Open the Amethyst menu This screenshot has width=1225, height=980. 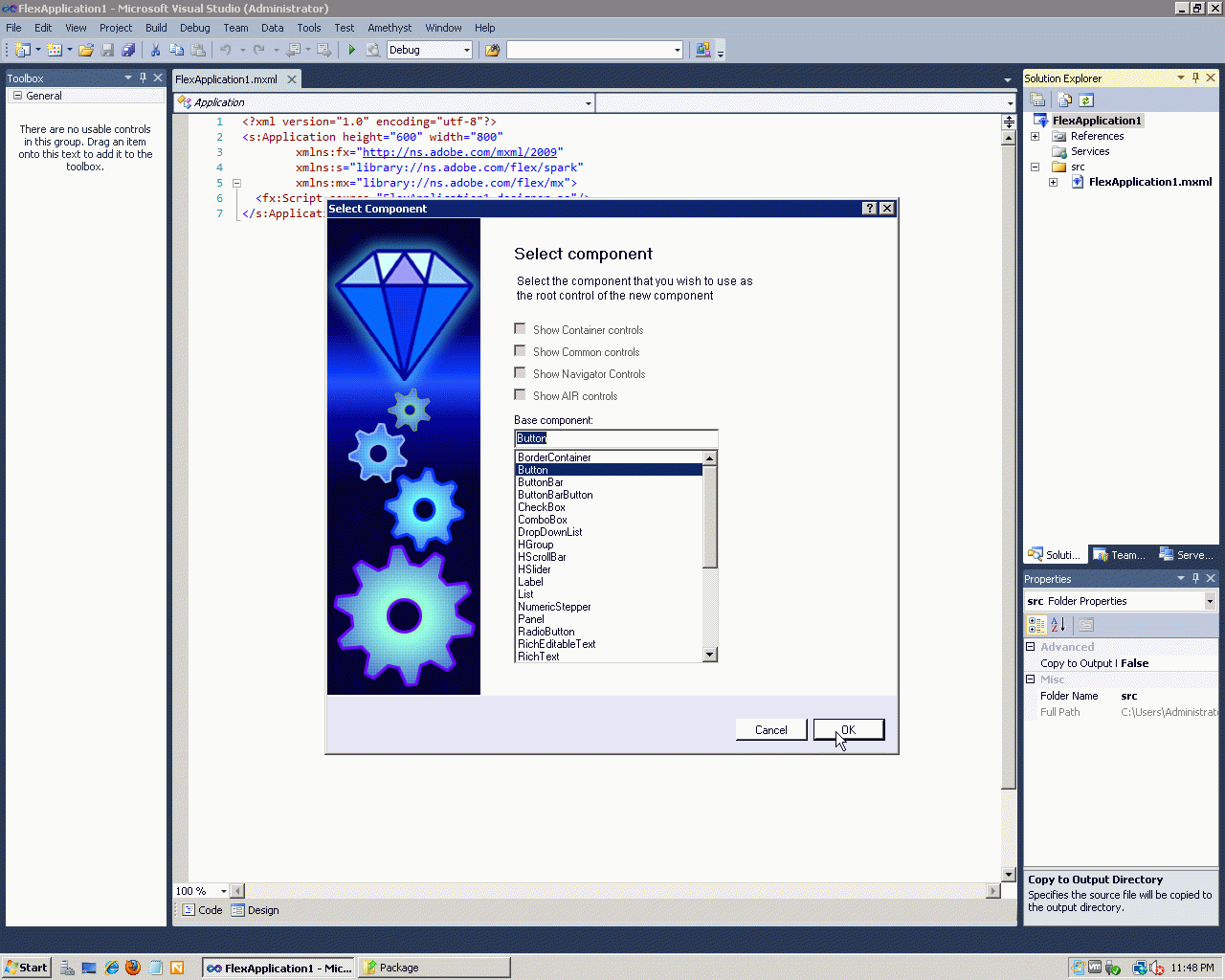(x=390, y=28)
